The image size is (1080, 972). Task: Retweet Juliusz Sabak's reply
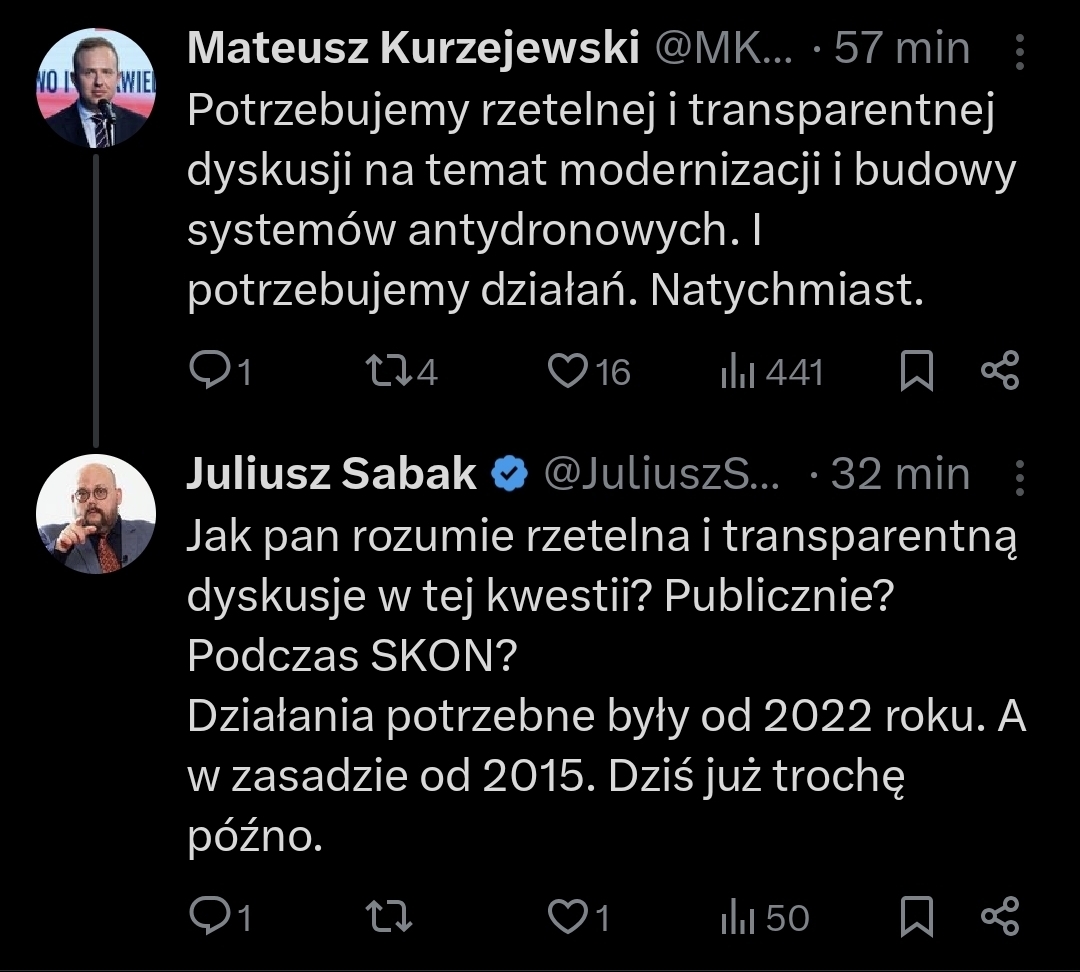[386, 917]
